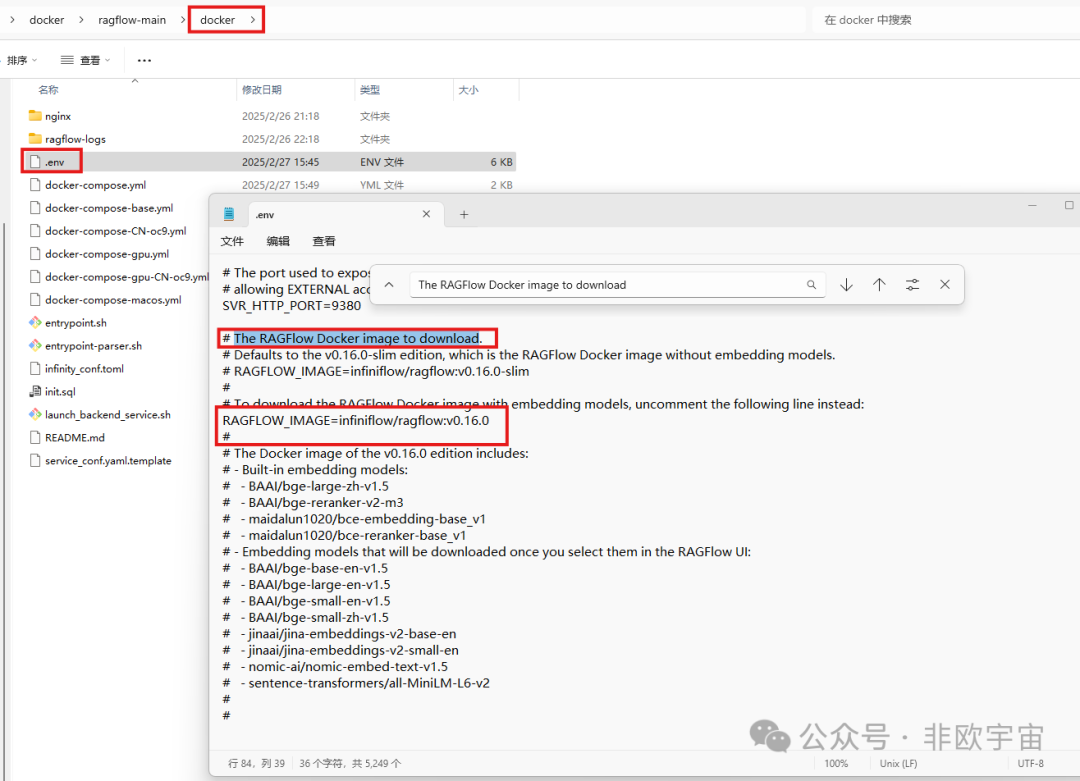The image size is (1080, 781).
Task: Click the ragflow-logs folder icon
Action: pos(35,138)
